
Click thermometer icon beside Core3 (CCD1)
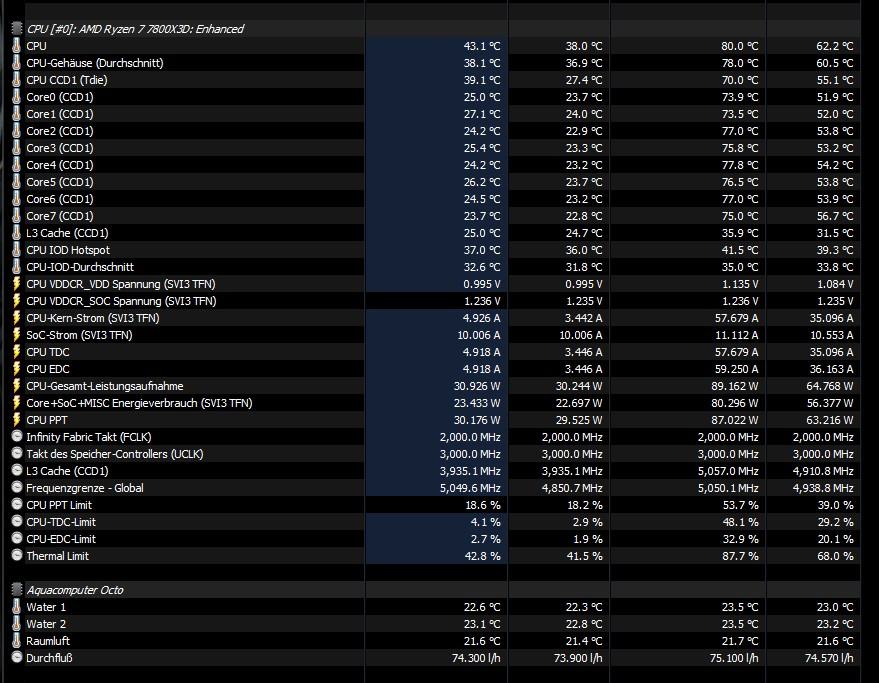click(x=17, y=148)
